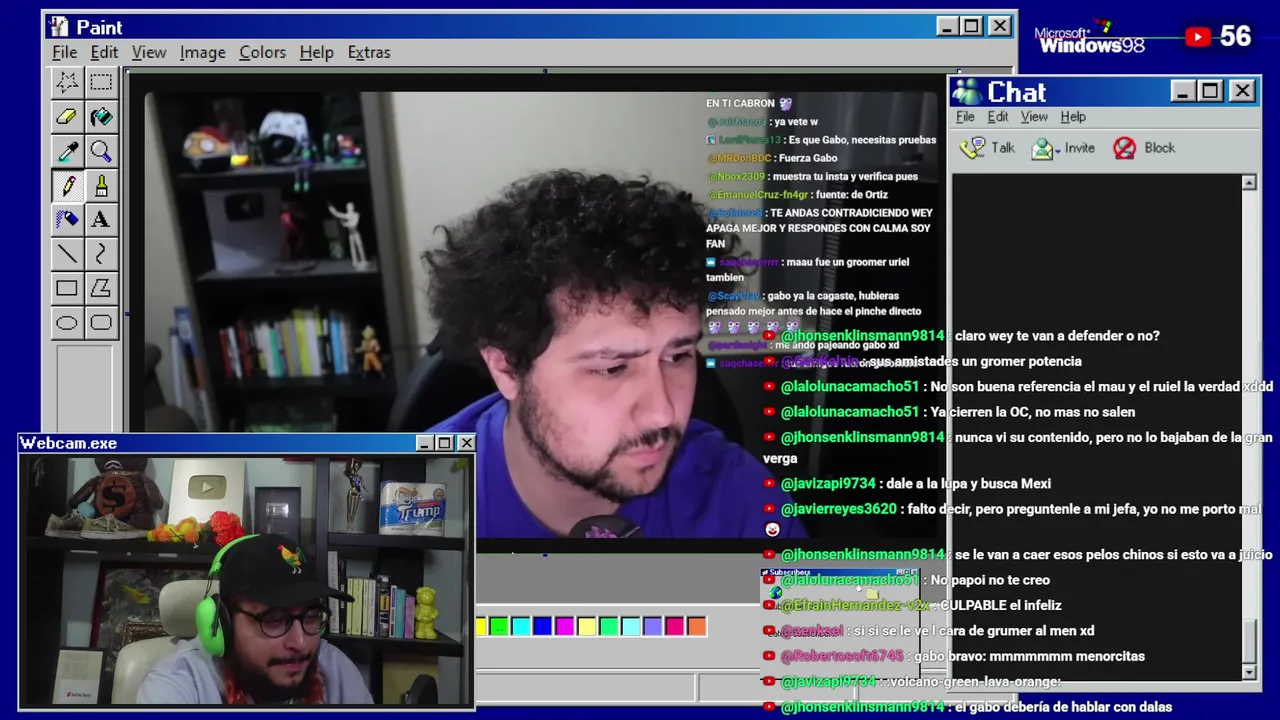Maximize the Paint window
The image size is (1280, 720).
(971, 27)
